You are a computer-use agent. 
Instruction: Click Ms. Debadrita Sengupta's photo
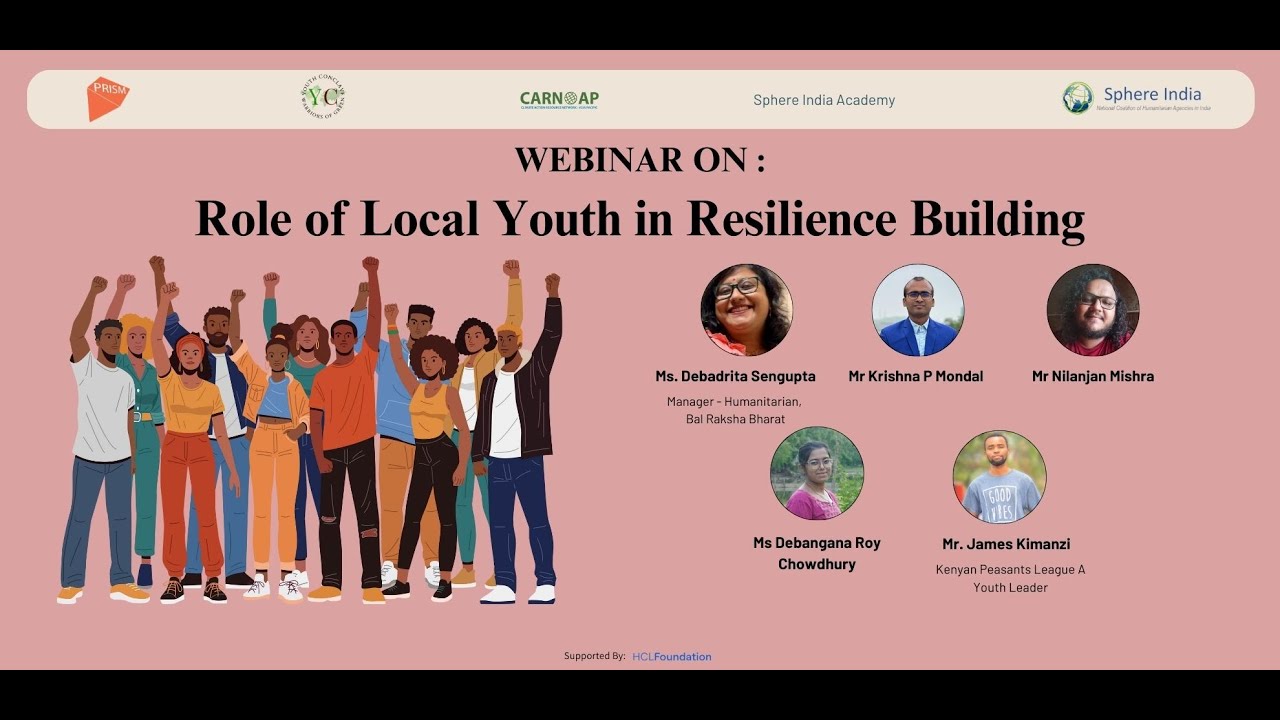coord(746,310)
